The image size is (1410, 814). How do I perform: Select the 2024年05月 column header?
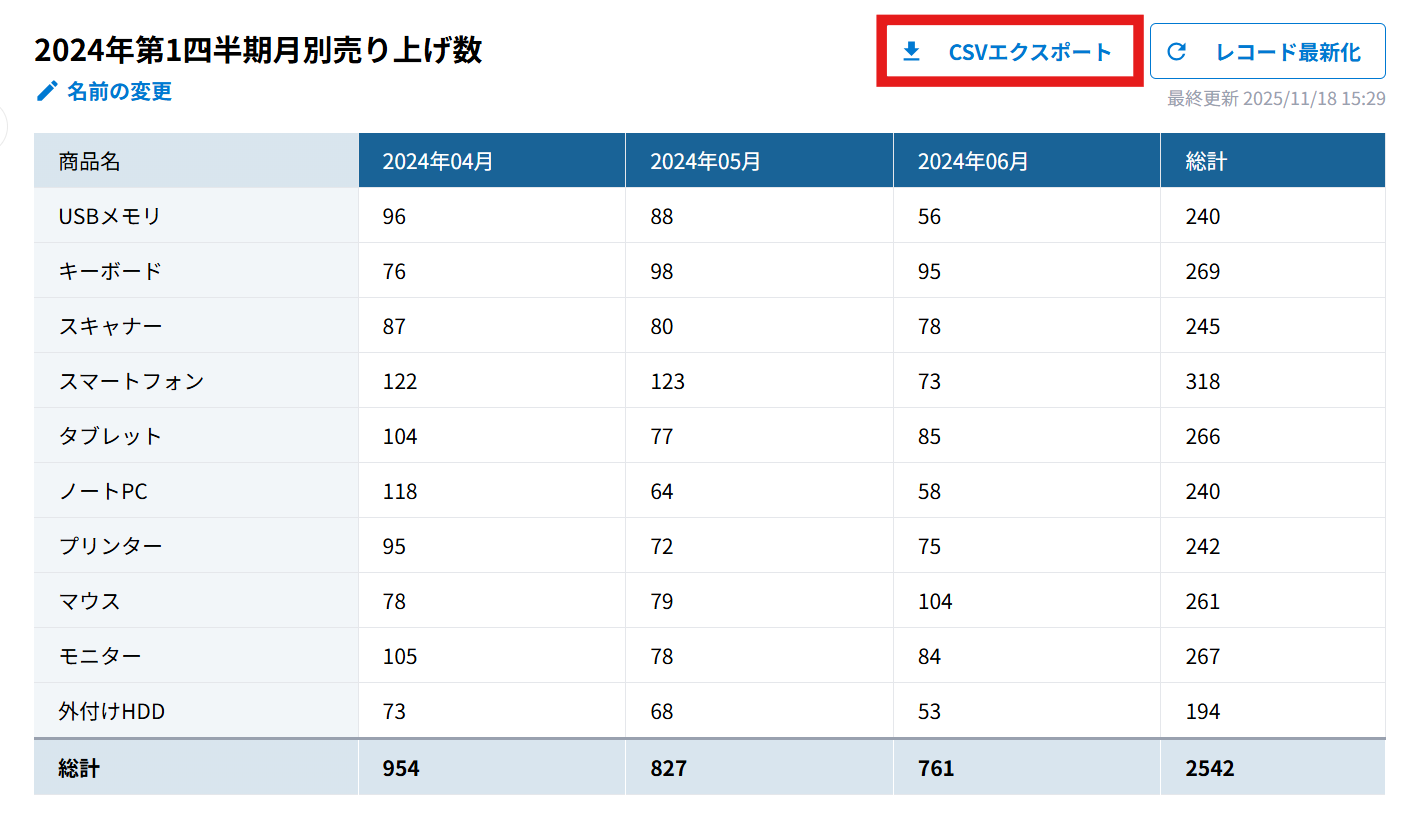(705, 161)
